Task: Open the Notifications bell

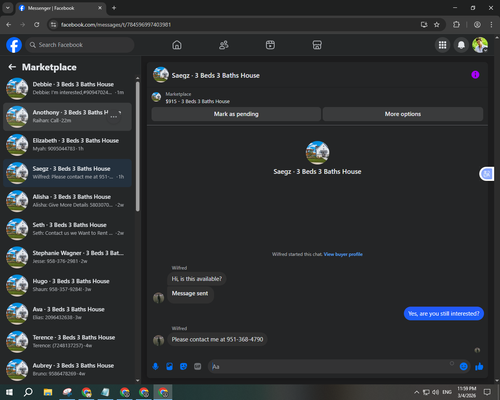Action: click(461, 45)
